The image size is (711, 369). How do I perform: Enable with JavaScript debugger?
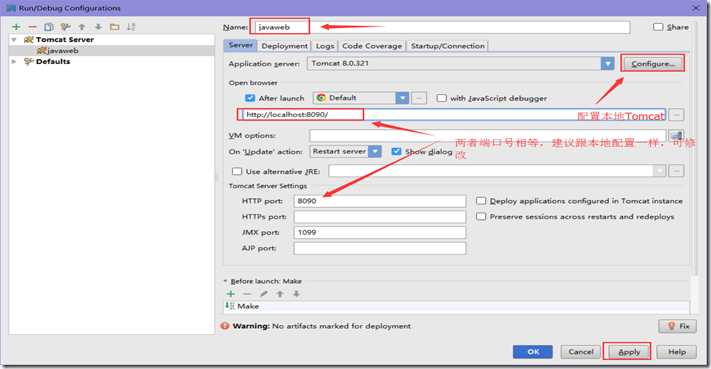point(441,98)
